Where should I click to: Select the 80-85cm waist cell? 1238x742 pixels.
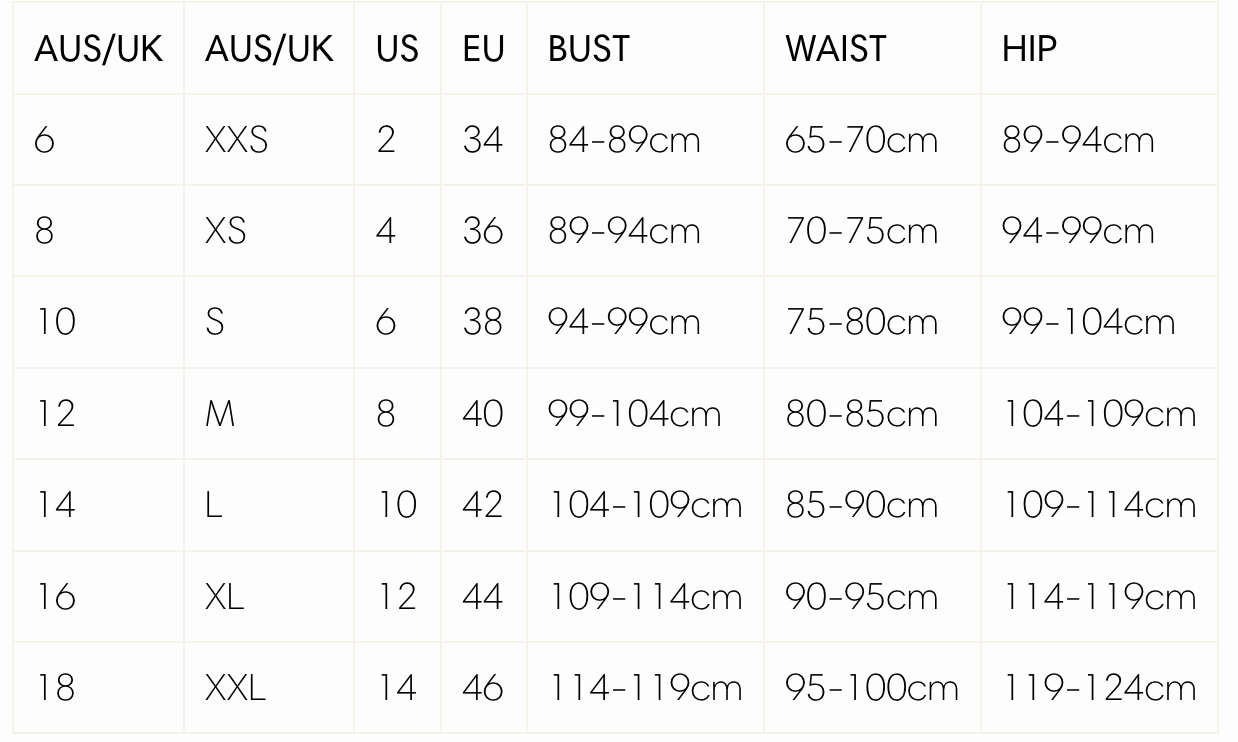(861, 414)
